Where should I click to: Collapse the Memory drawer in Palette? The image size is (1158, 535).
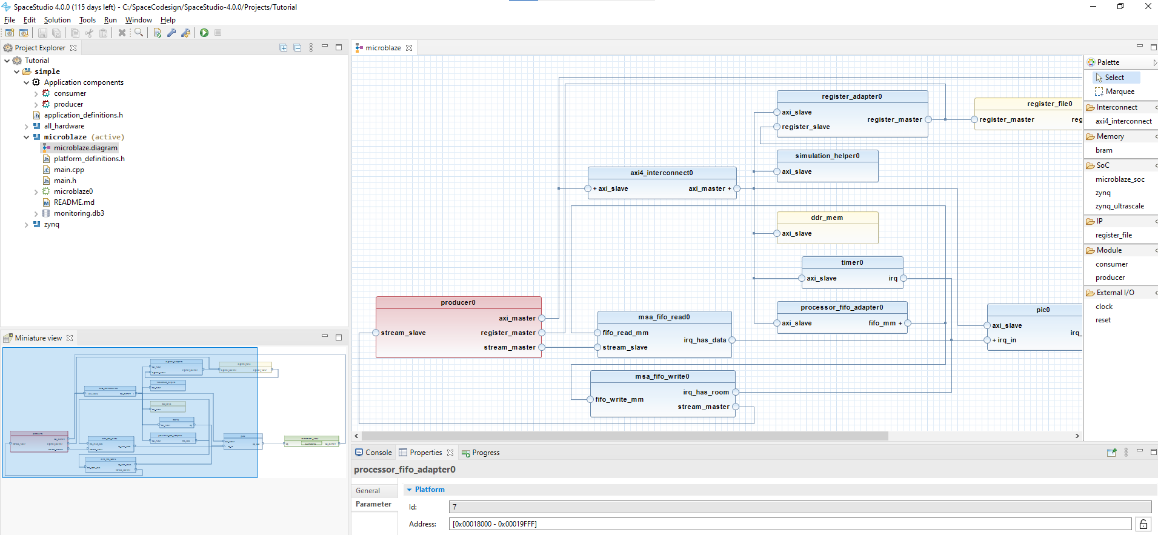[x=1109, y=136]
